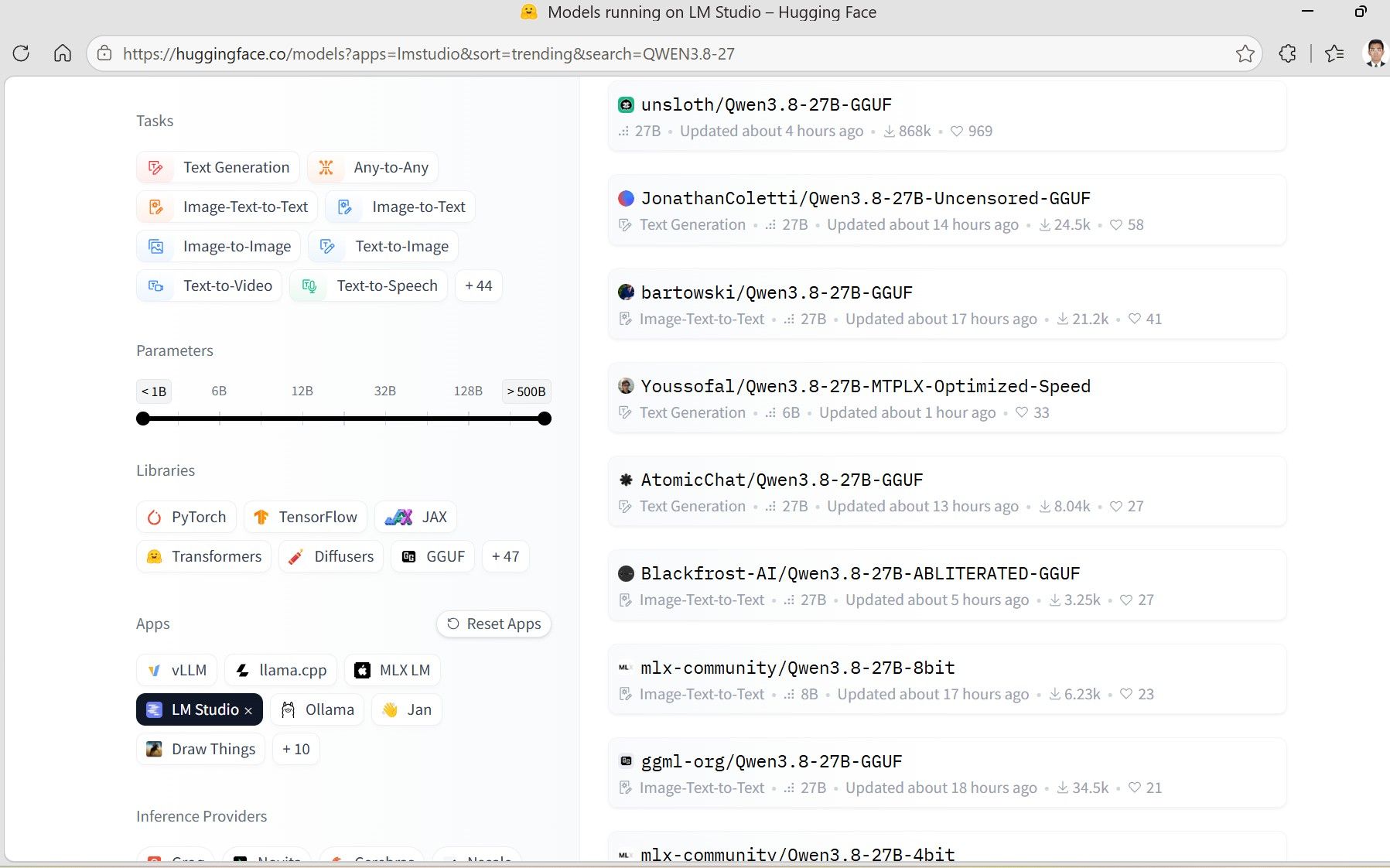Filter by Image-to-Image task

(219, 246)
